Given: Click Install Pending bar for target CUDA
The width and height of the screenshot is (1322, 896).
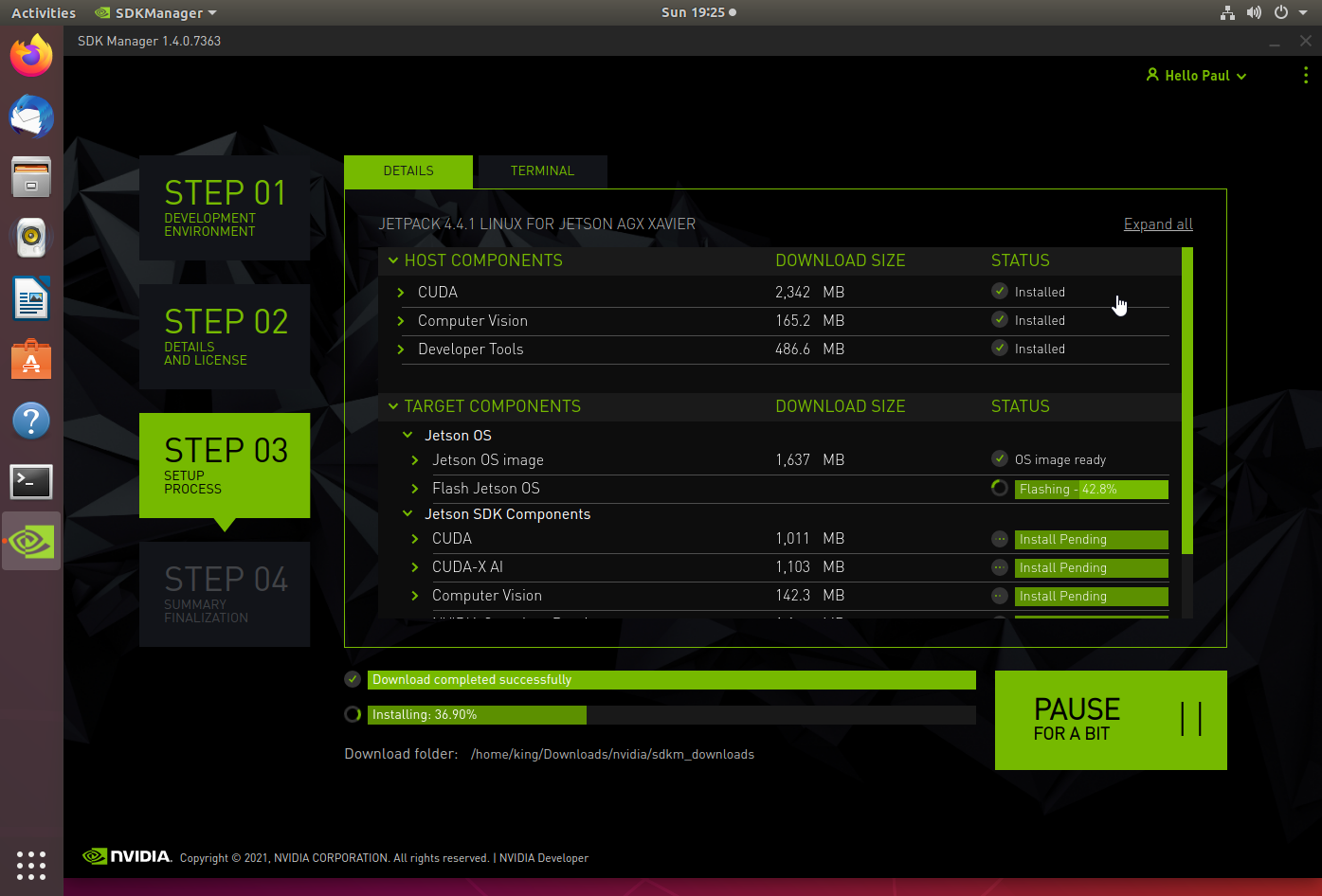Looking at the screenshot, I should pos(1092,540).
